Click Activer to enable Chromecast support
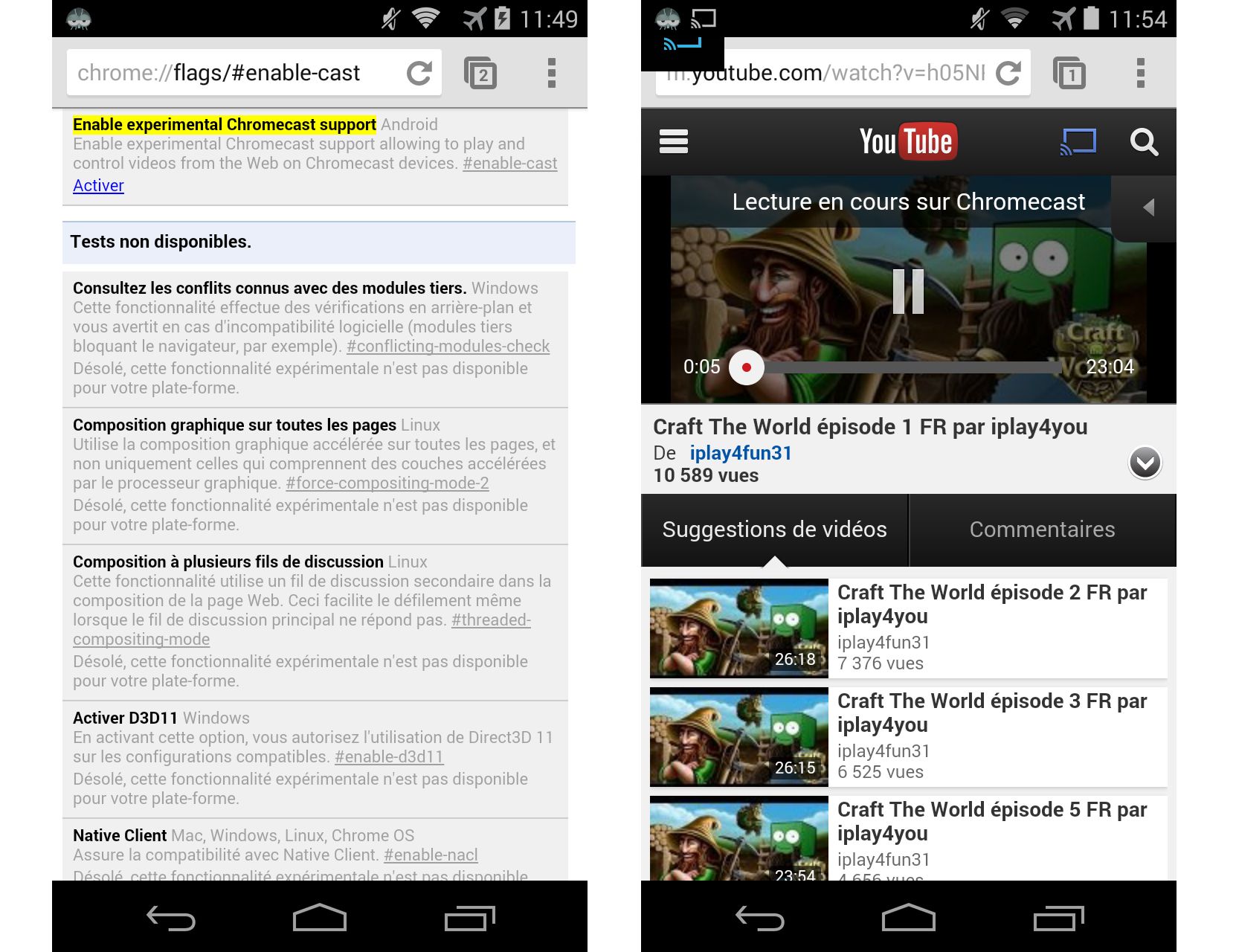 tap(98, 186)
